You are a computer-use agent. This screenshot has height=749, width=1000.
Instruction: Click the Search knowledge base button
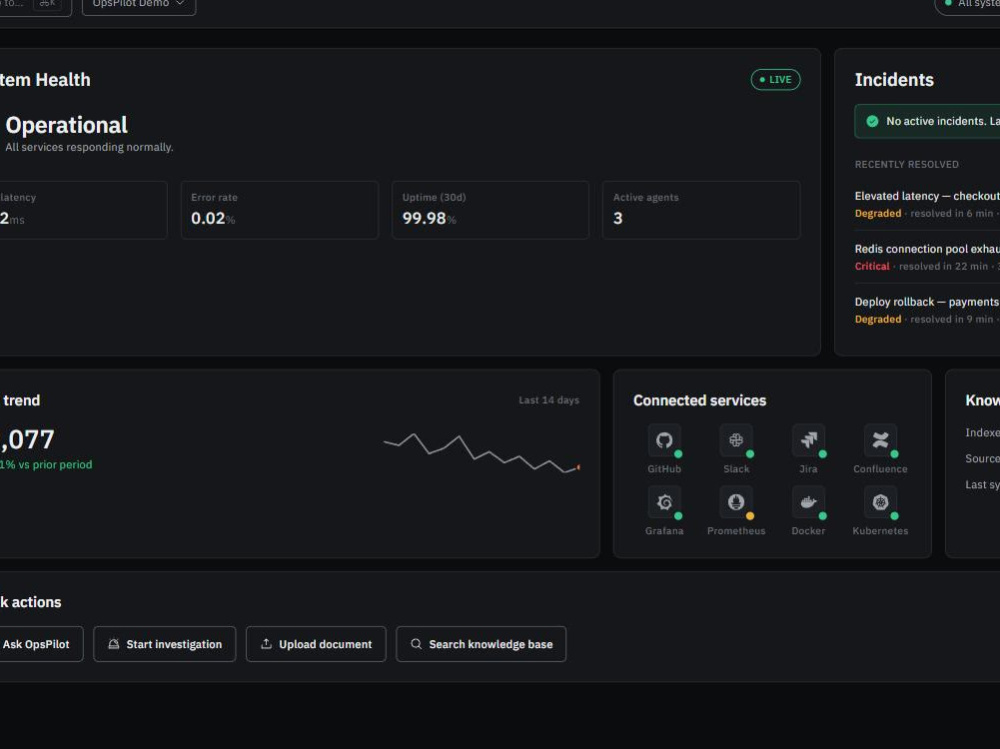(x=481, y=644)
